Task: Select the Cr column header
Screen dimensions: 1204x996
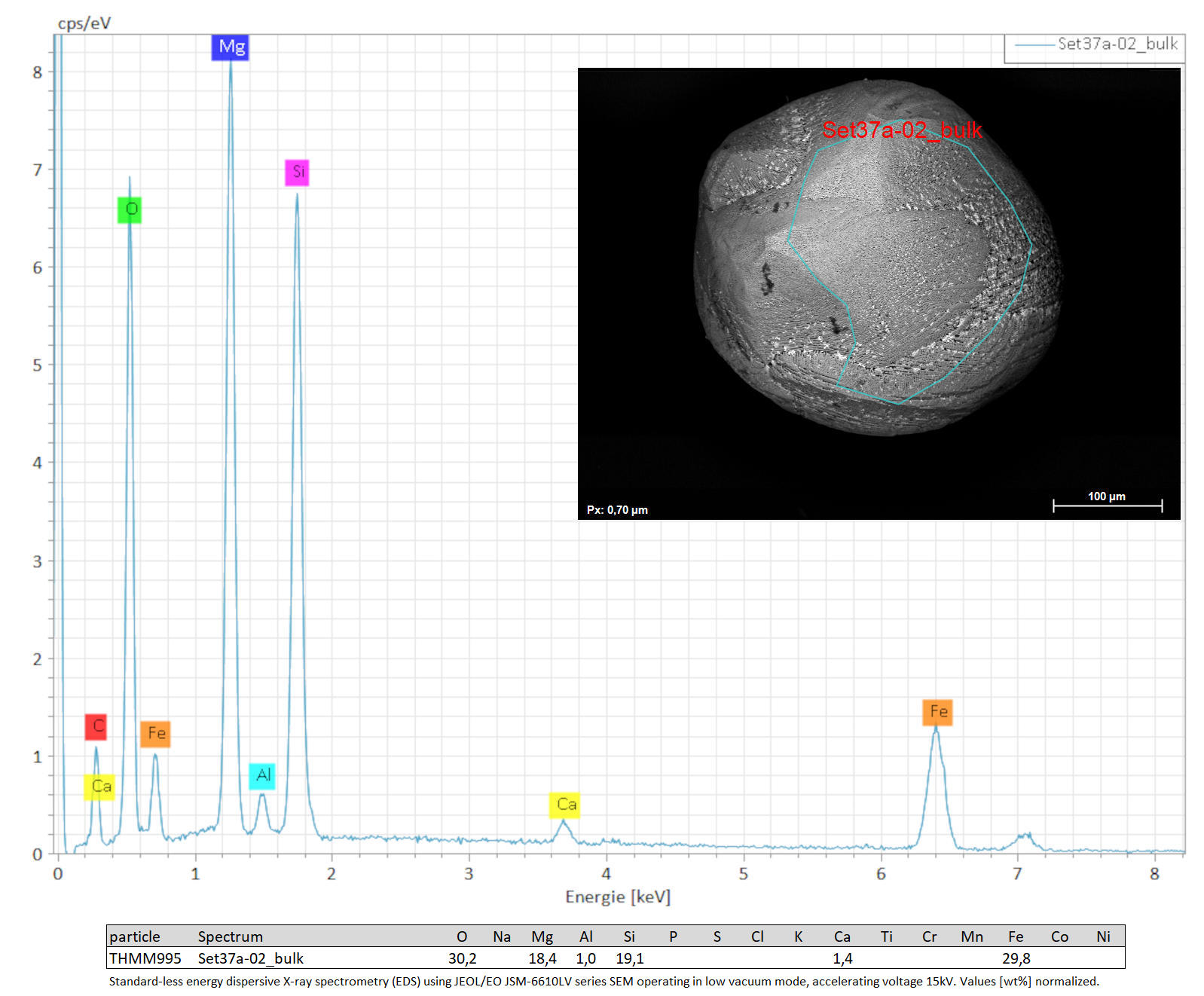Action: coord(930,936)
